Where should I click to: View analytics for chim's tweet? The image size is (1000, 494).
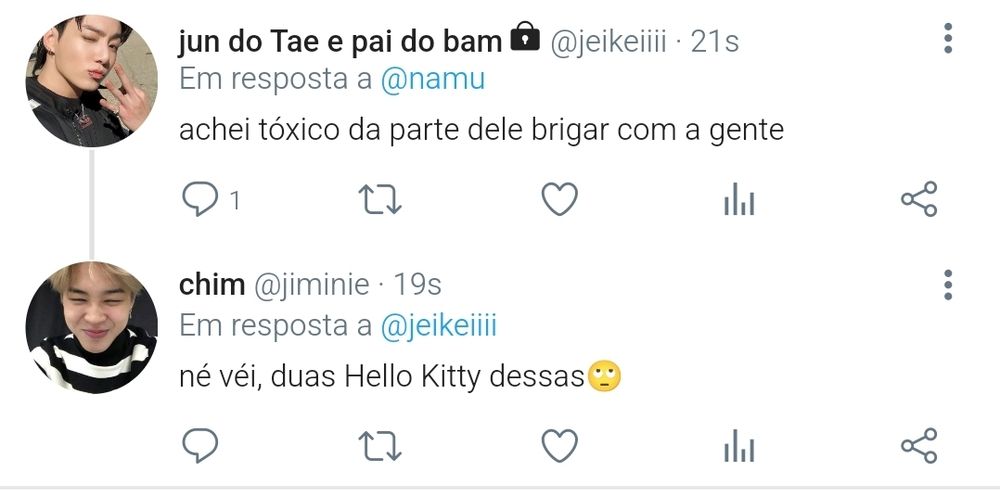coord(739,445)
